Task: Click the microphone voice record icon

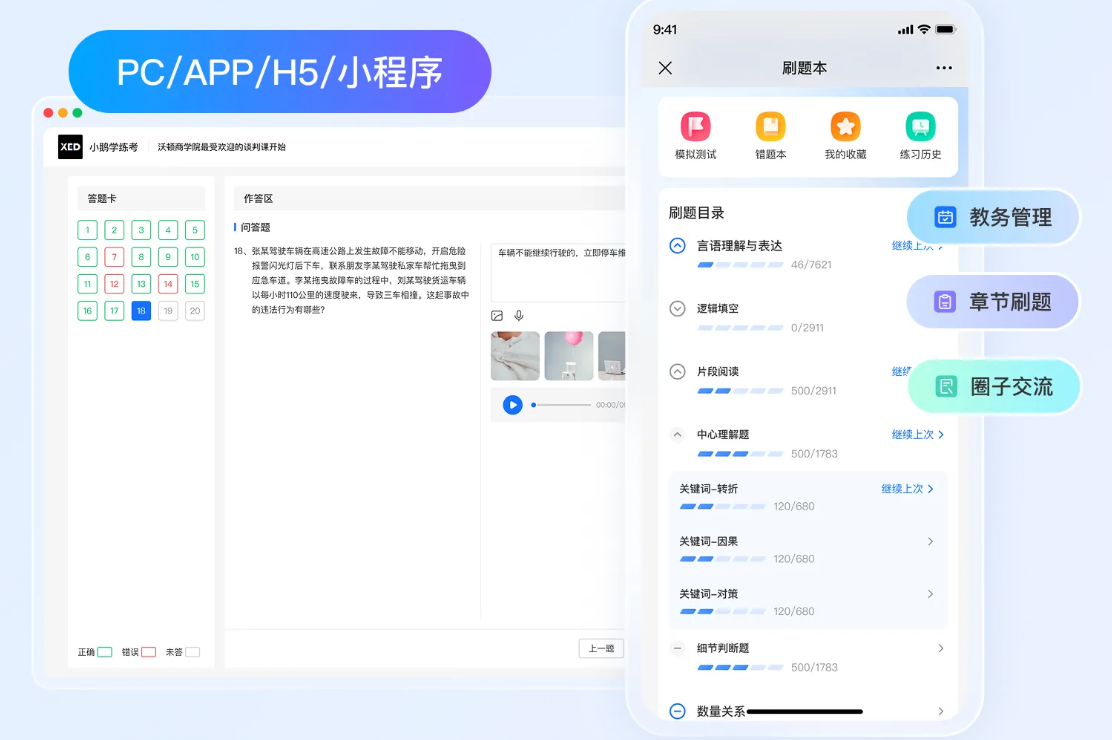Action: coord(519,316)
